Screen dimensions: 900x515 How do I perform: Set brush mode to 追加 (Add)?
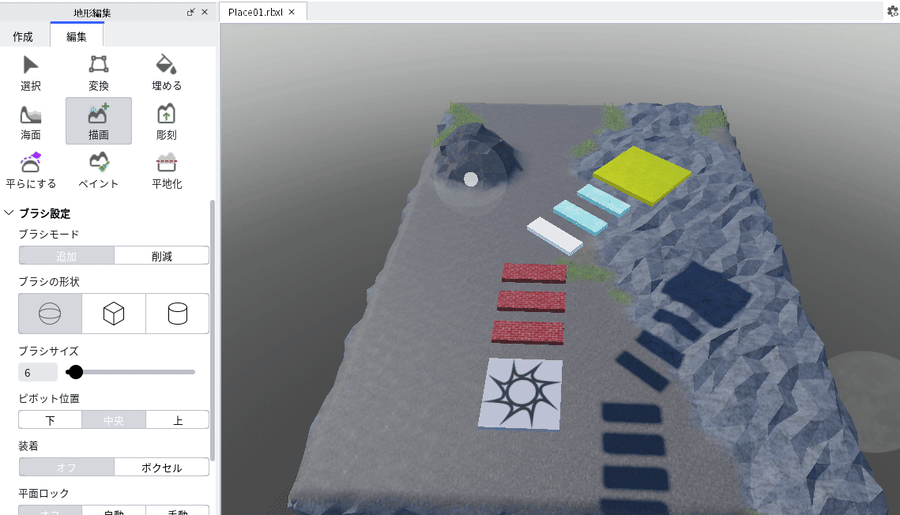pyautogui.click(x=67, y=256)
